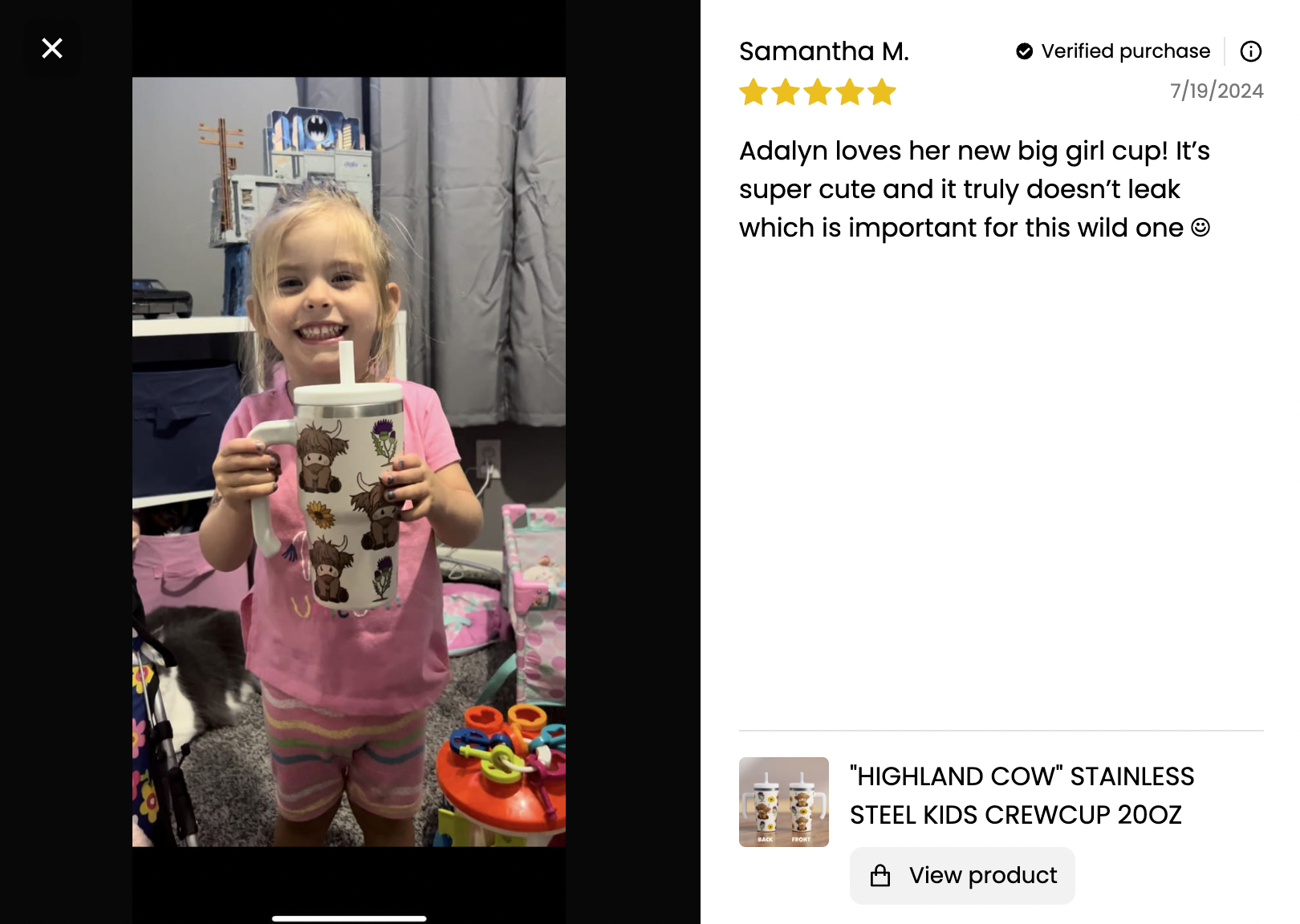Screen dimensions: 1300x924
Task: Click the Verified purchase checkmark badge
Action: [x=1024, y=51]
